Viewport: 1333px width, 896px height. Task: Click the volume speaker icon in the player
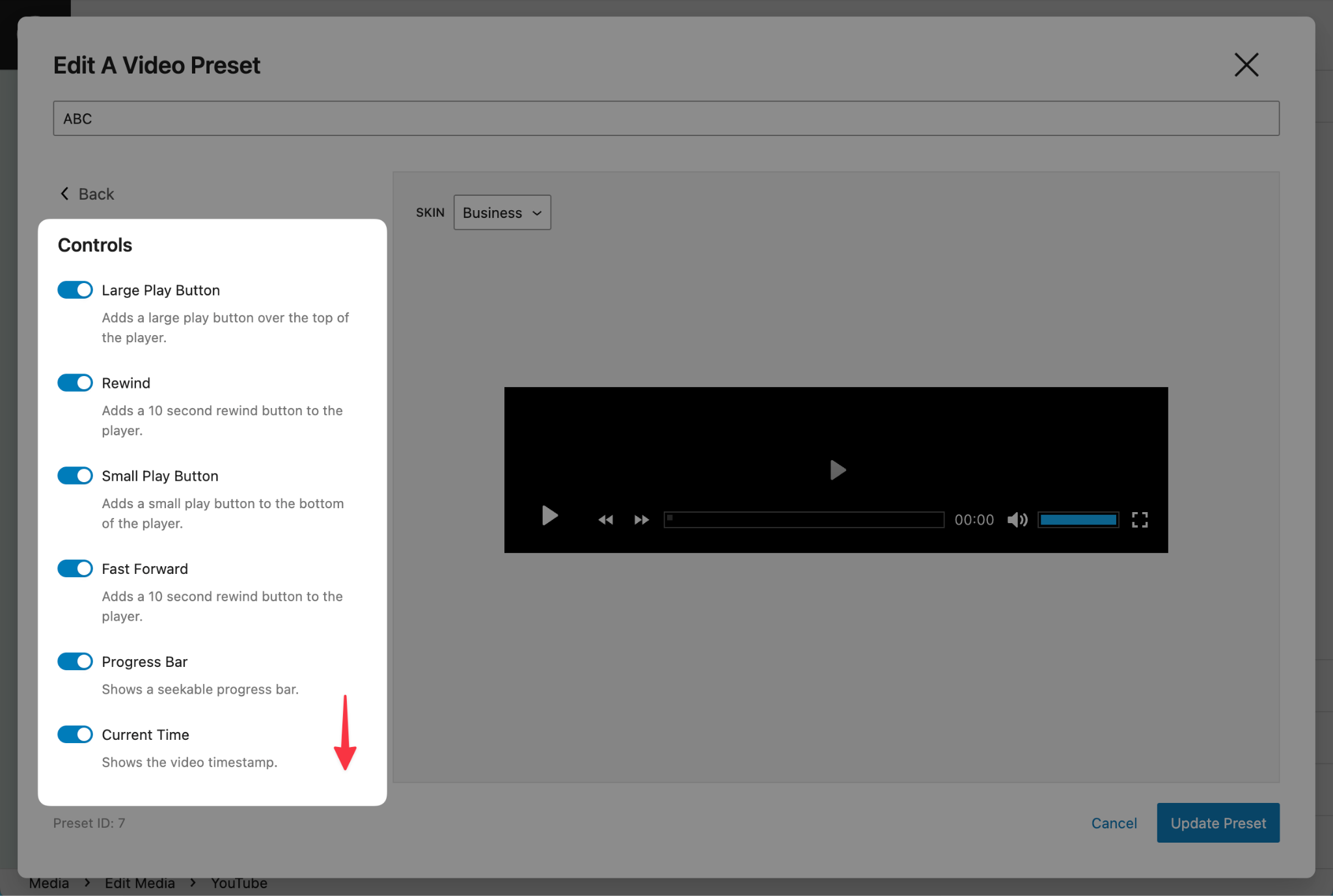click(1016, 519)
